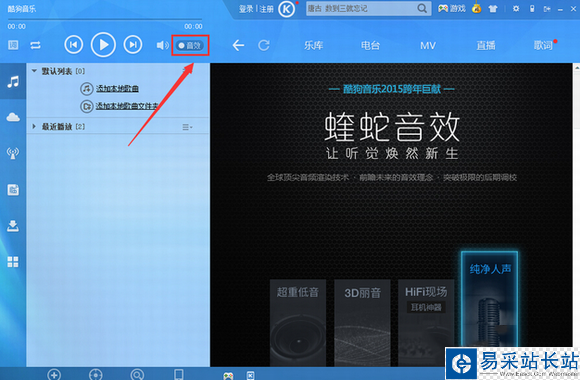Skip to the previous track
This screenshot has width=580, height=380.
(x=74, y=45)
